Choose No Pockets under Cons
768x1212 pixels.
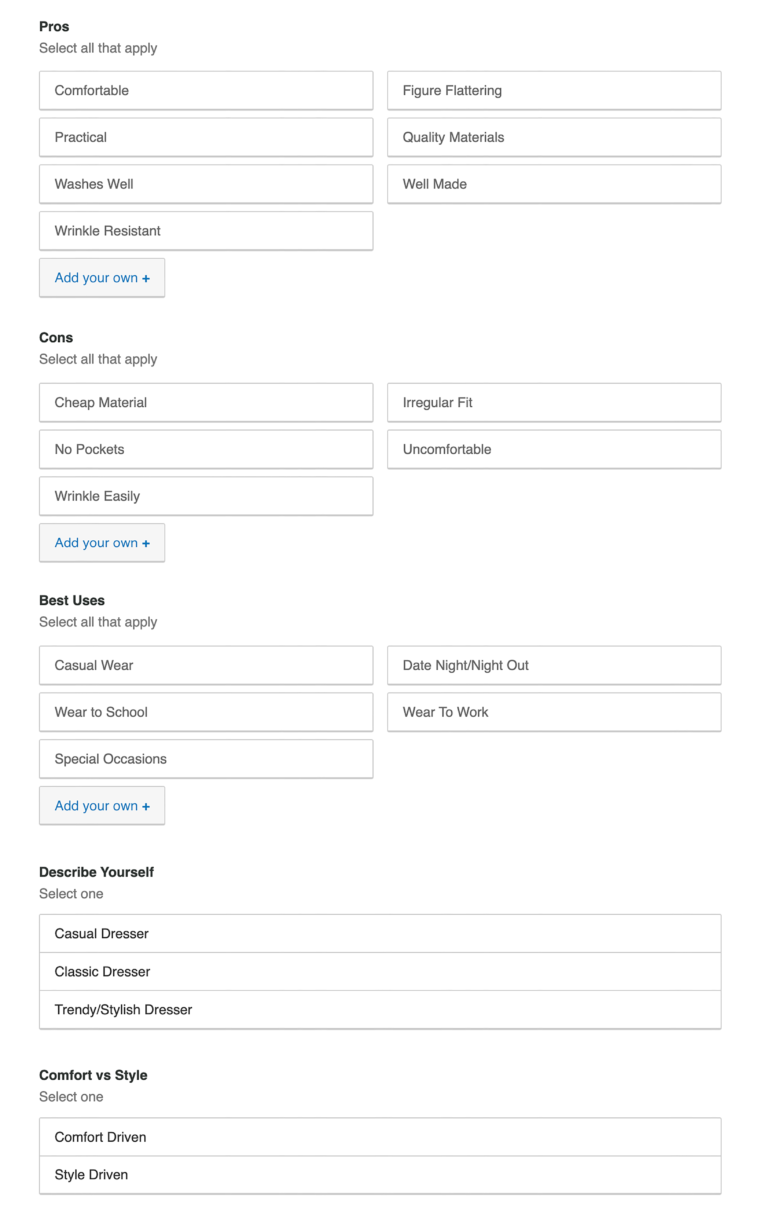205,449
